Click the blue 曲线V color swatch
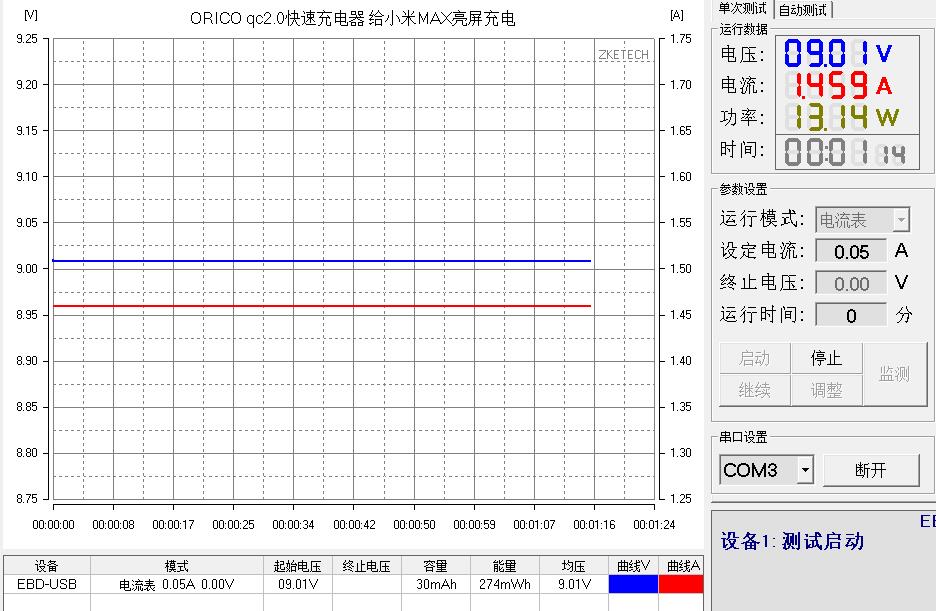 coord(633,584)
